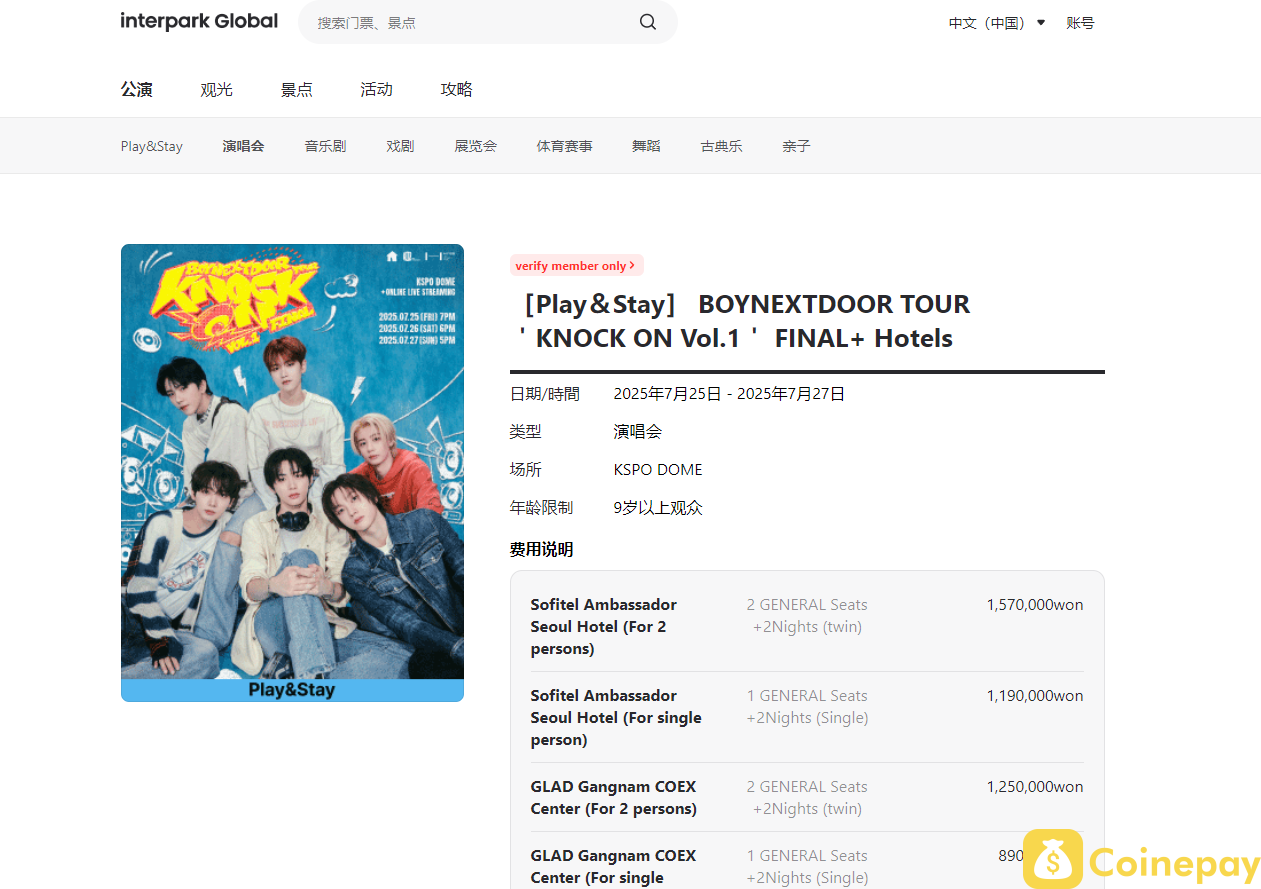Open the 账号 account link
Image resolution: width=1261 pixels, height=889 pixels.
(1080, 23)
